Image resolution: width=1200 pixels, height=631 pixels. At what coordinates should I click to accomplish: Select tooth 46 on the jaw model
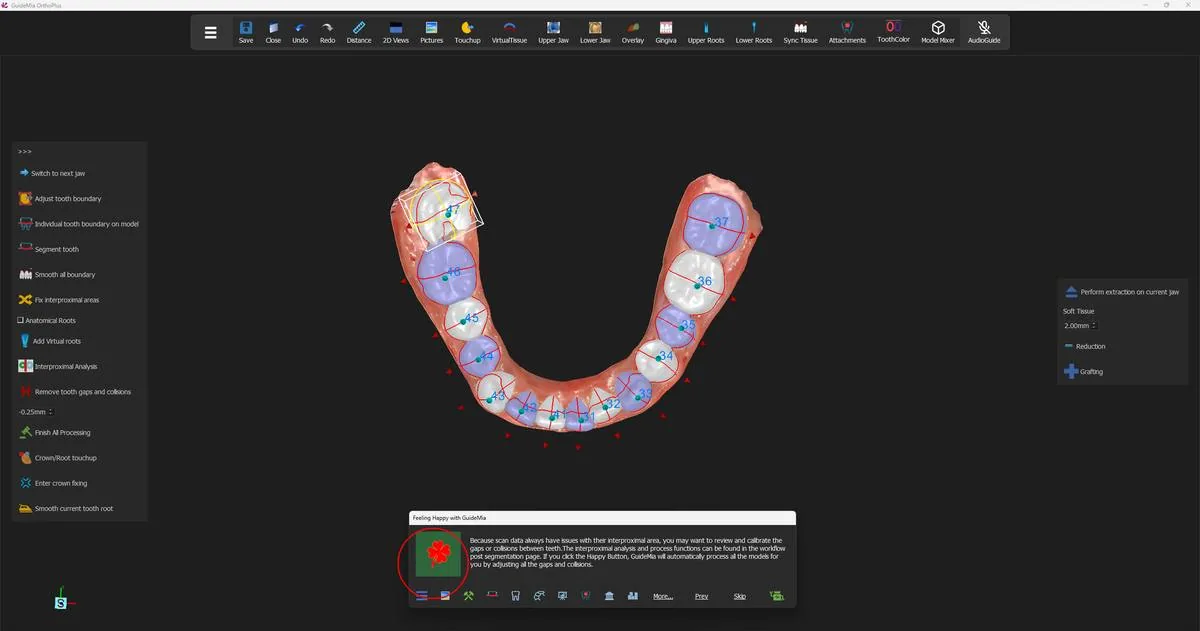pos(449,272)
